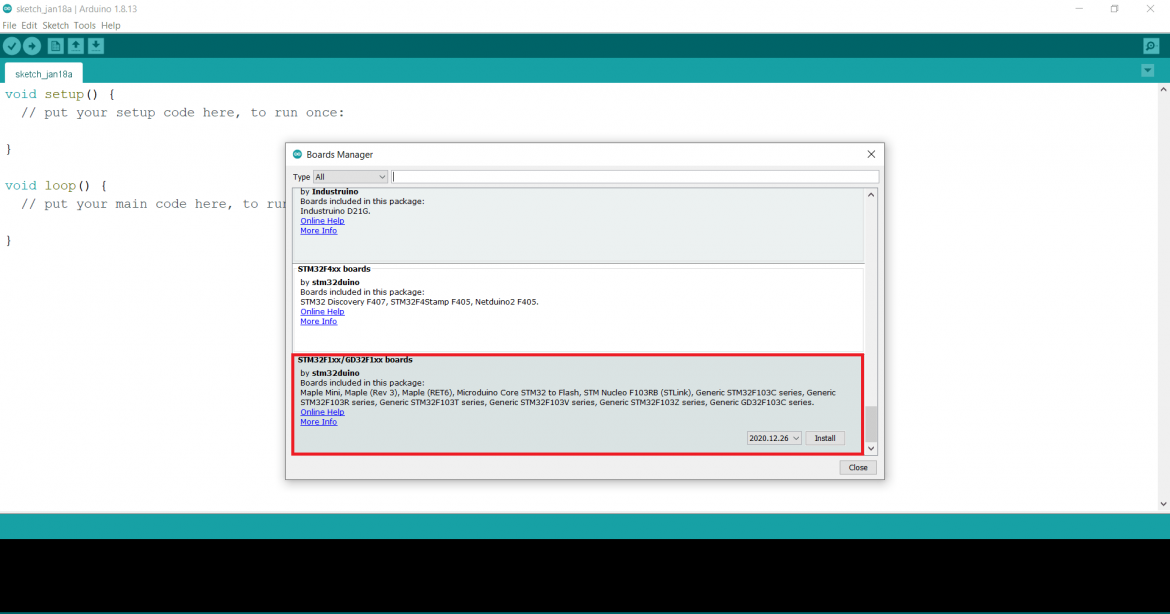This screenshot has height=614, width=1170.
Task: Open Online Help link for STM32F4xx boards
Action: tap(322, 312)
